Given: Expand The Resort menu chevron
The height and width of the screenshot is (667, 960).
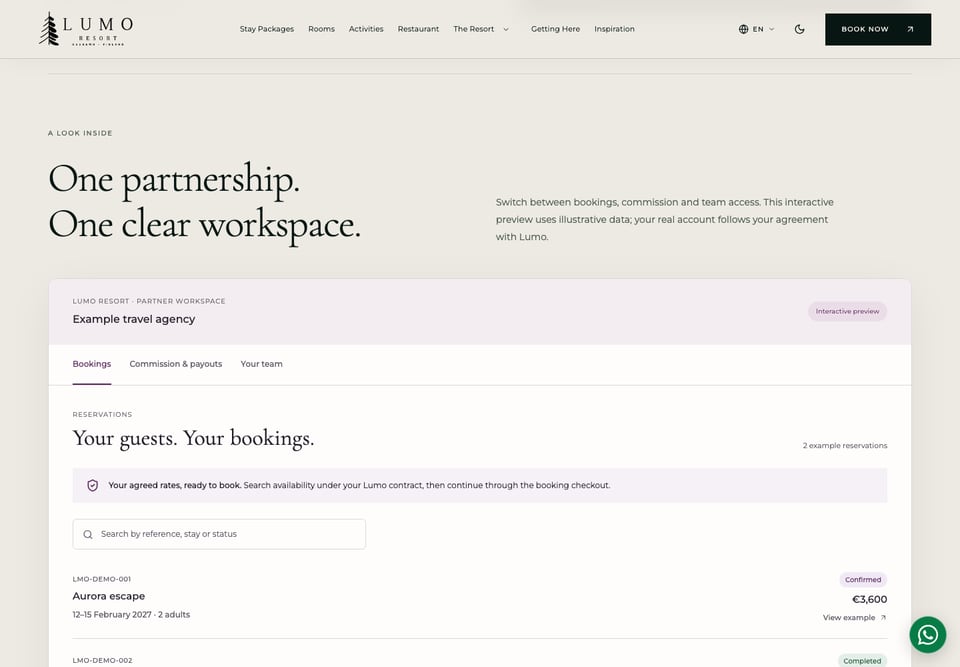Looking at the screenshot, I should coord(506,29).
